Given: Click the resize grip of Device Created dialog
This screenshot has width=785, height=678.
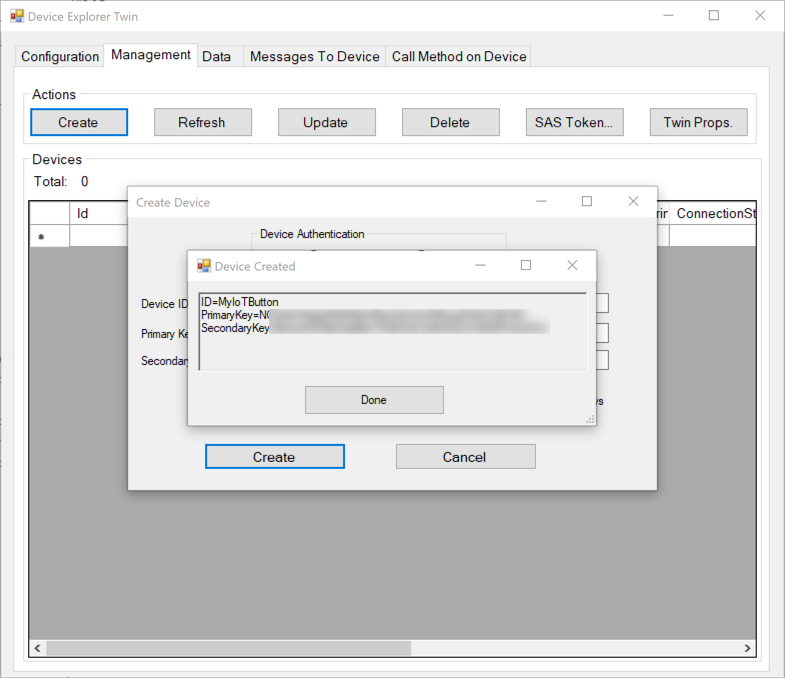Looking at the screenshot, I should [590, 420].
